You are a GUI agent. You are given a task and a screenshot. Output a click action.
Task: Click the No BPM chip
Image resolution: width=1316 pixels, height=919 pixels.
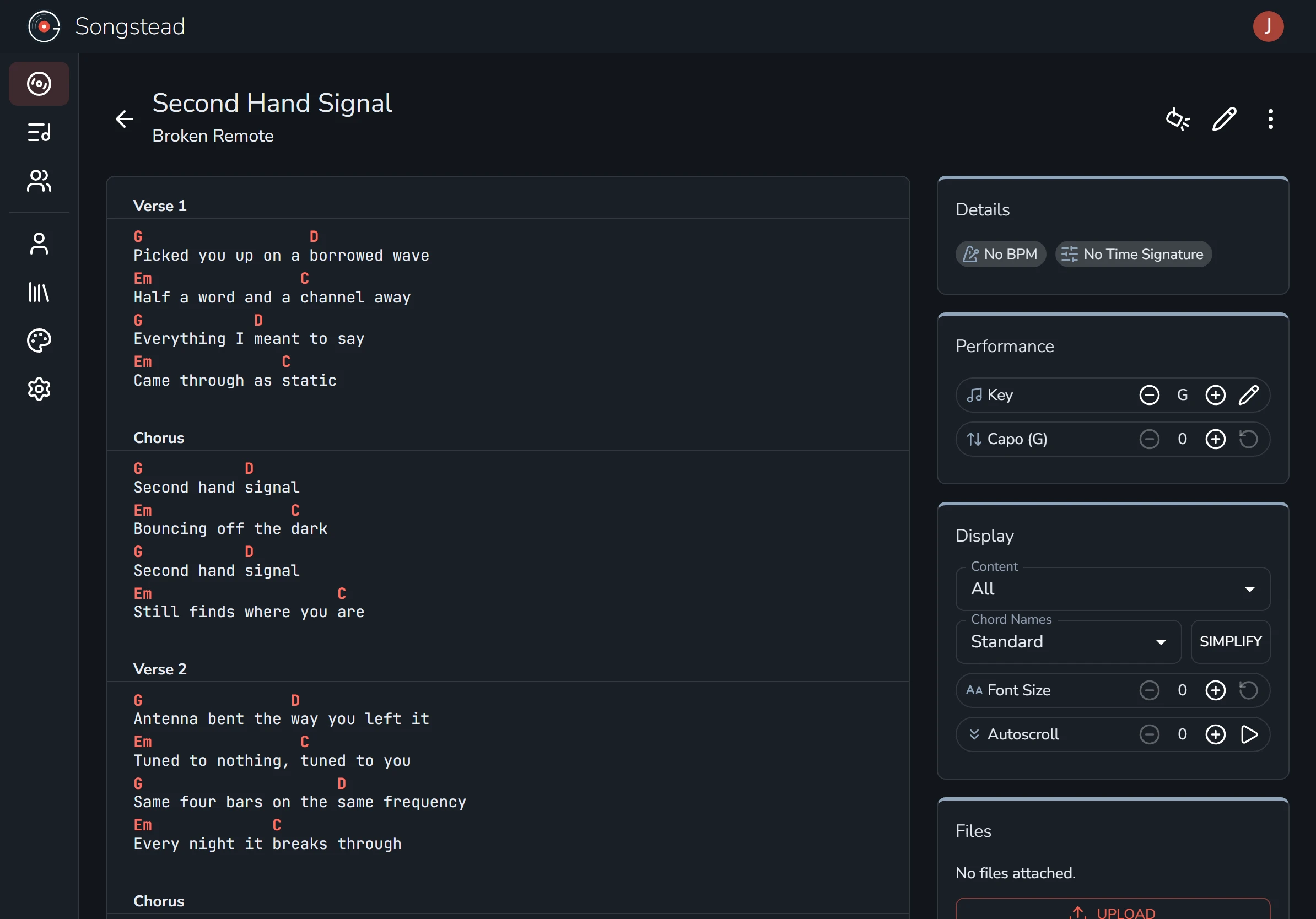coord(1000,254)
